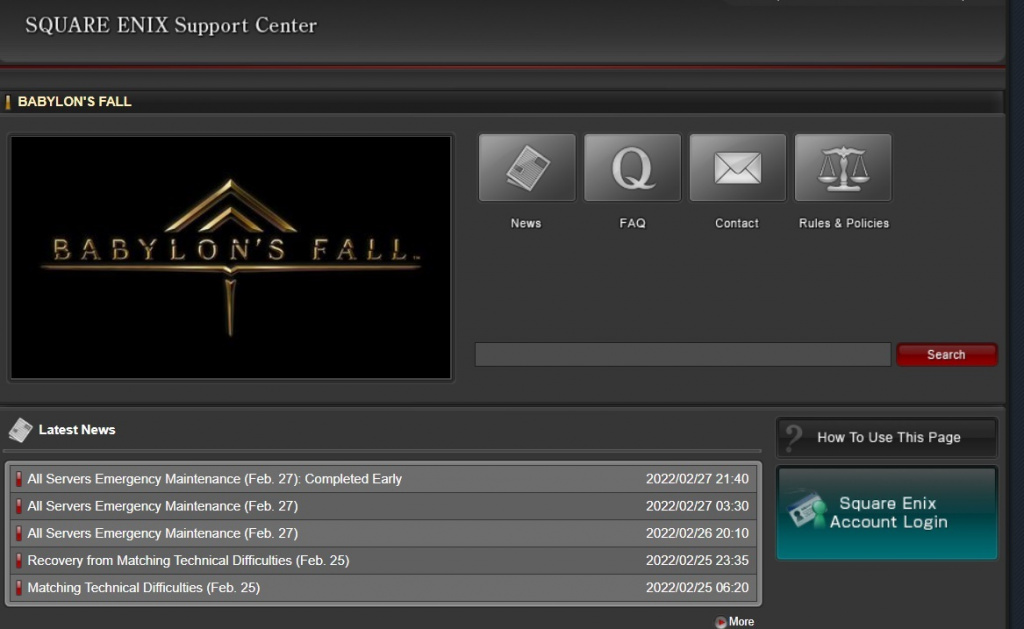
Task: Open the More news link
Action: pyautogui.click(x=740, y=621)
